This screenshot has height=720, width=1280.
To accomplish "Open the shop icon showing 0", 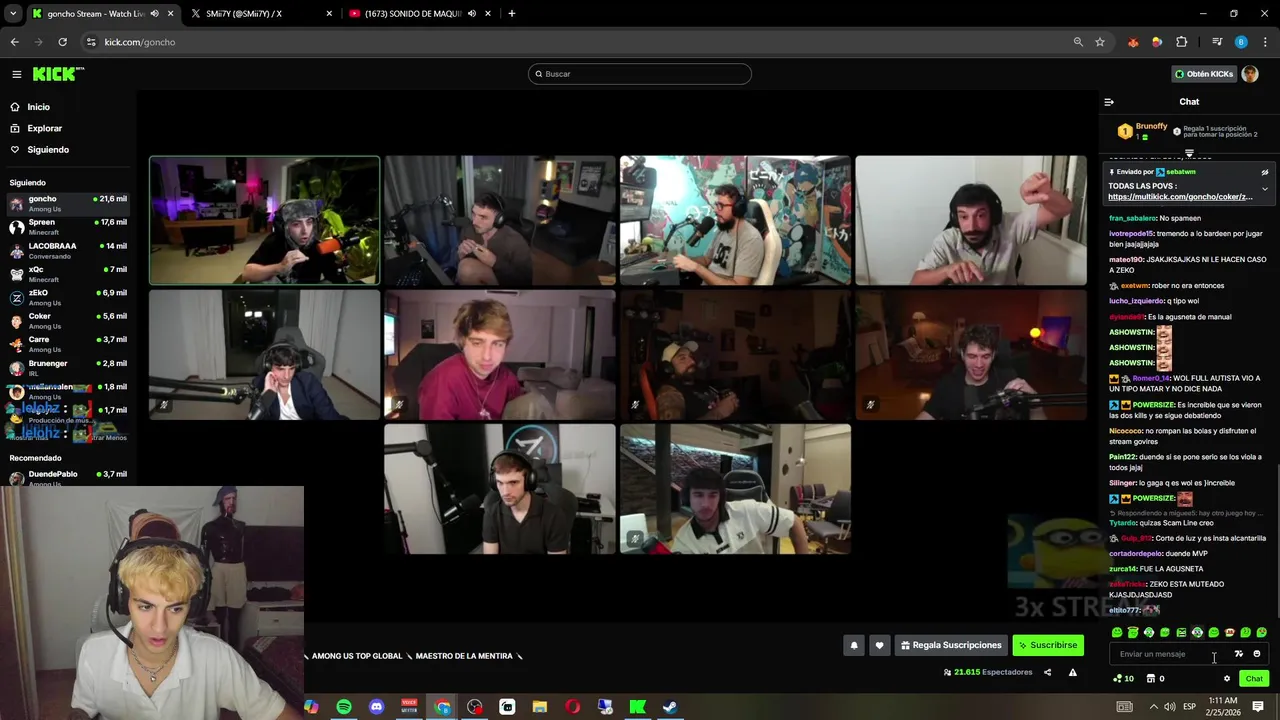I will (x=1155, y=679).
